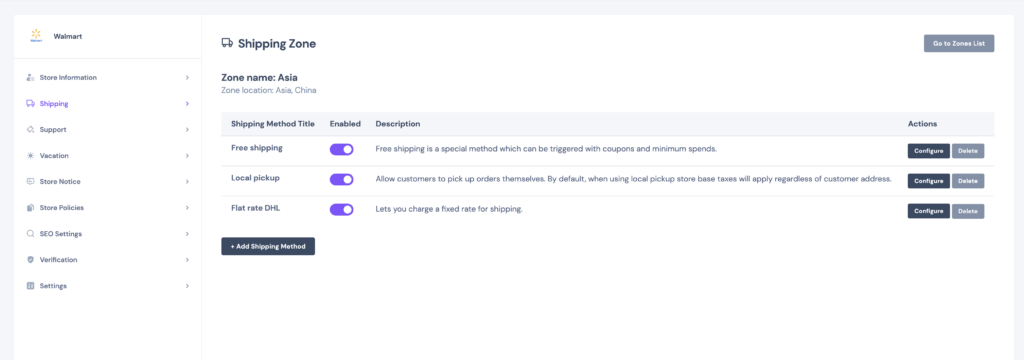Image resolution: width=1024 pixels, height=360 pixels.
Task: Turn off the Flat rate DHL toggle
Action: point(342,210)
